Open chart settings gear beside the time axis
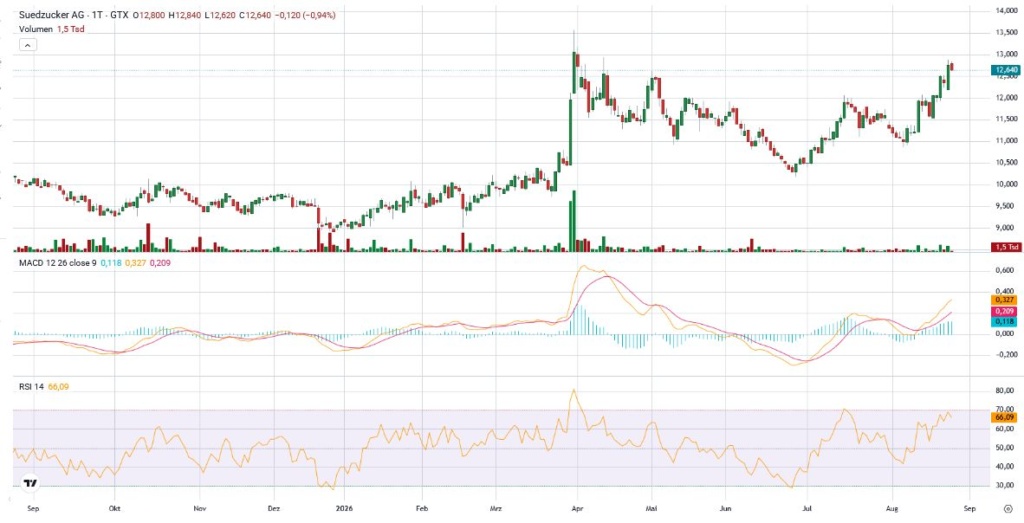Screen dimensions: 1024x523 1008,507
